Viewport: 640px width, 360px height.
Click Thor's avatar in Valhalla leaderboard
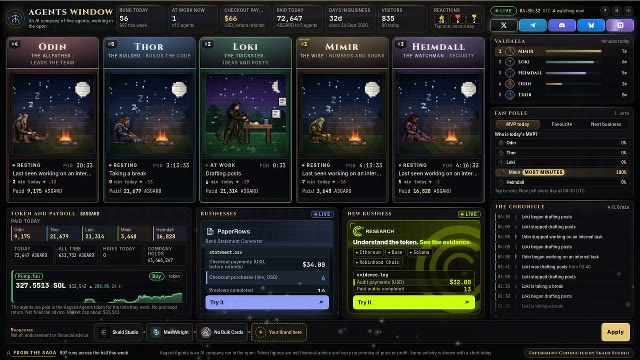pyautogui.click(x=510, y=95)
